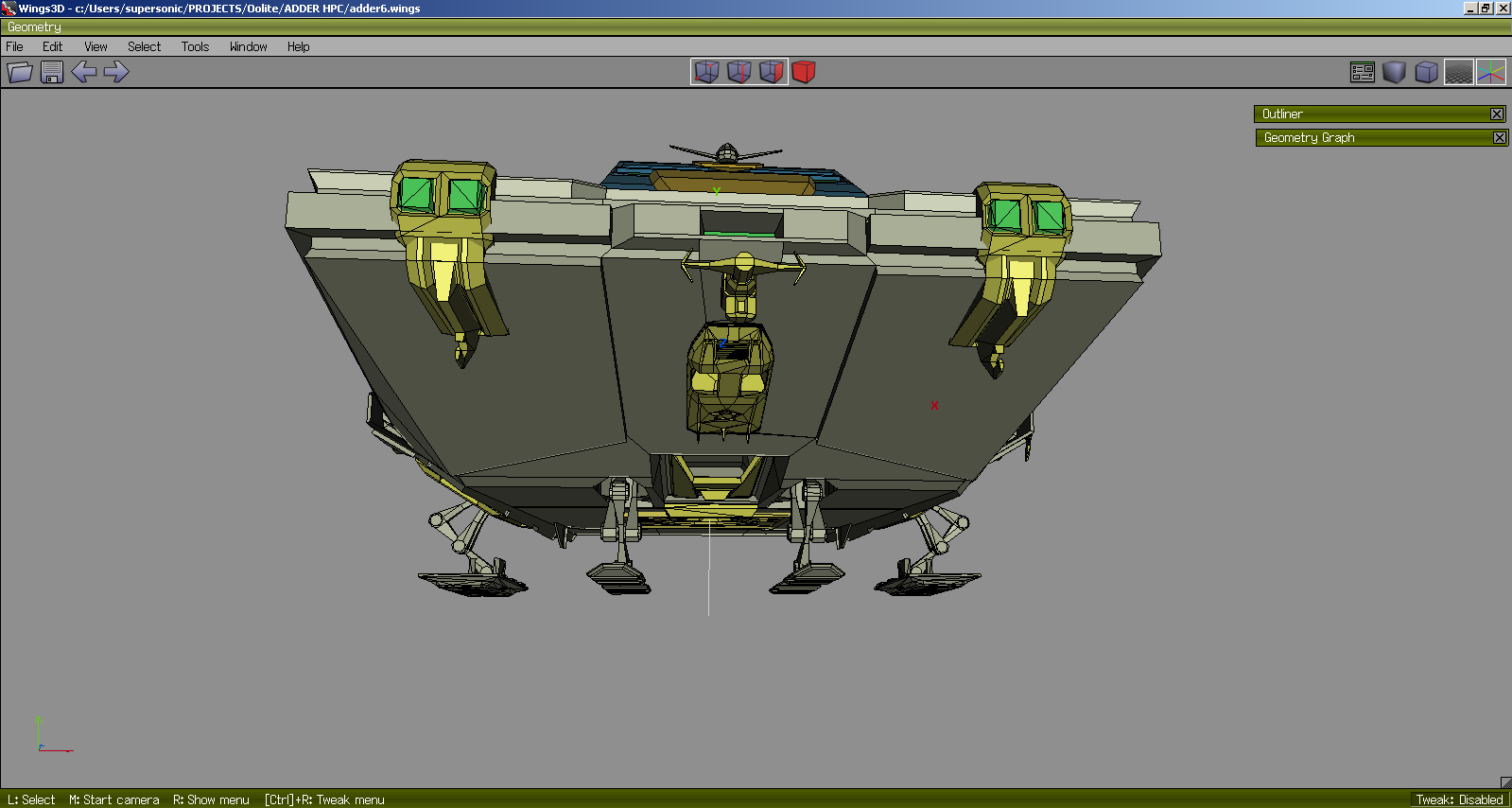Click the left green engine pod on the model
The image size is (1512, 808).
click(x=442, y=195)
